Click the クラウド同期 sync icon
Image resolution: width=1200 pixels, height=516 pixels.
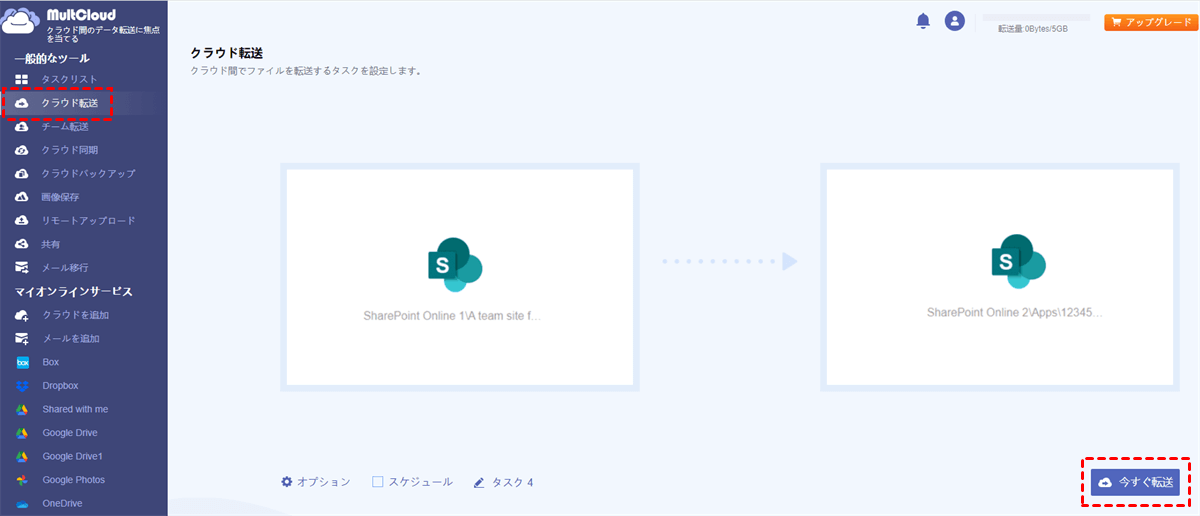pyautogui.click(x=22, y=150)
